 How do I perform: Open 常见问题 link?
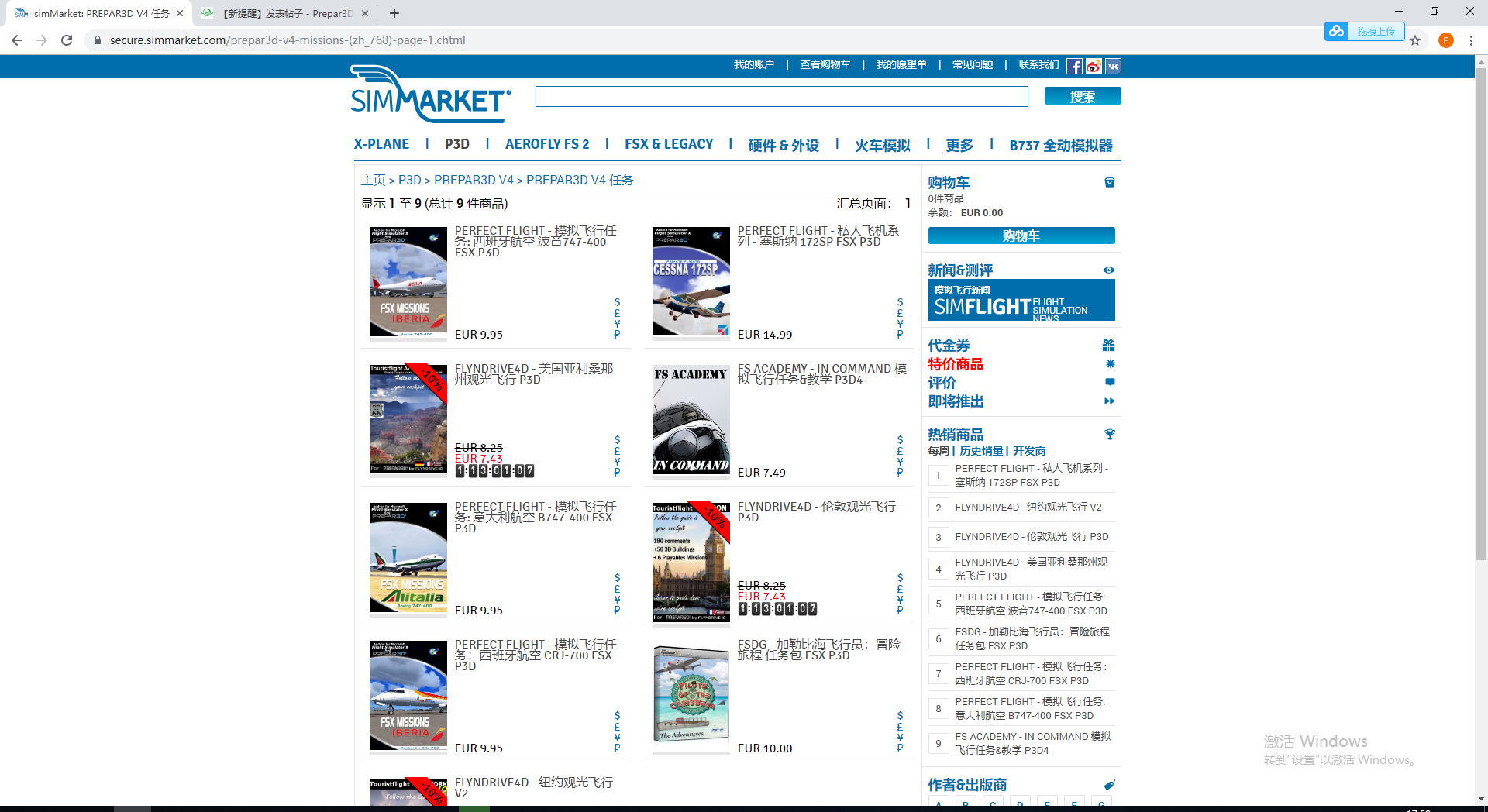(x=973, y=64)
